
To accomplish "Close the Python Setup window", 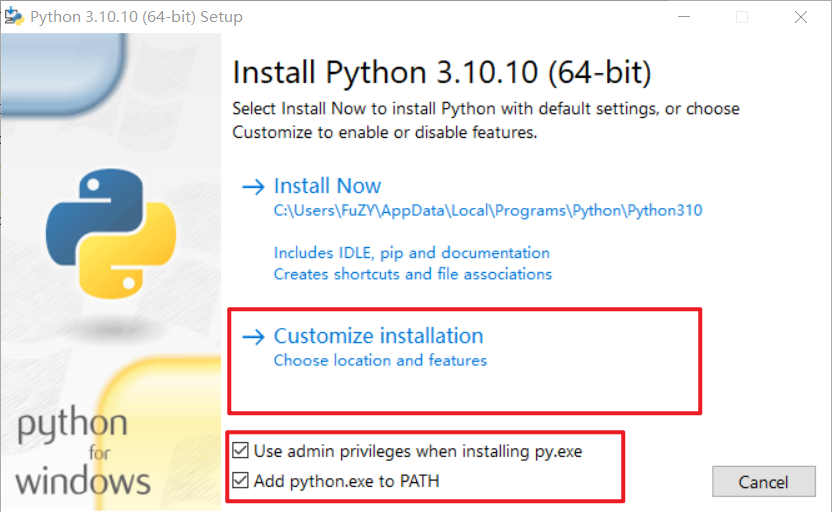I will click(x=801, y=17).
